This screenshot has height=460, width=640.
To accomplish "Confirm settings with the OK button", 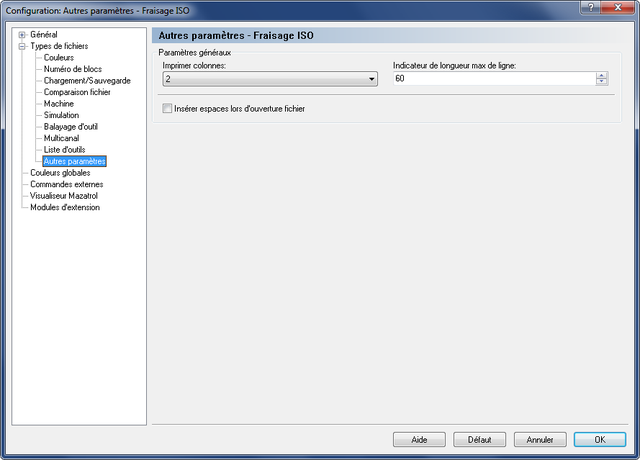I will click(x=600, y=440).
